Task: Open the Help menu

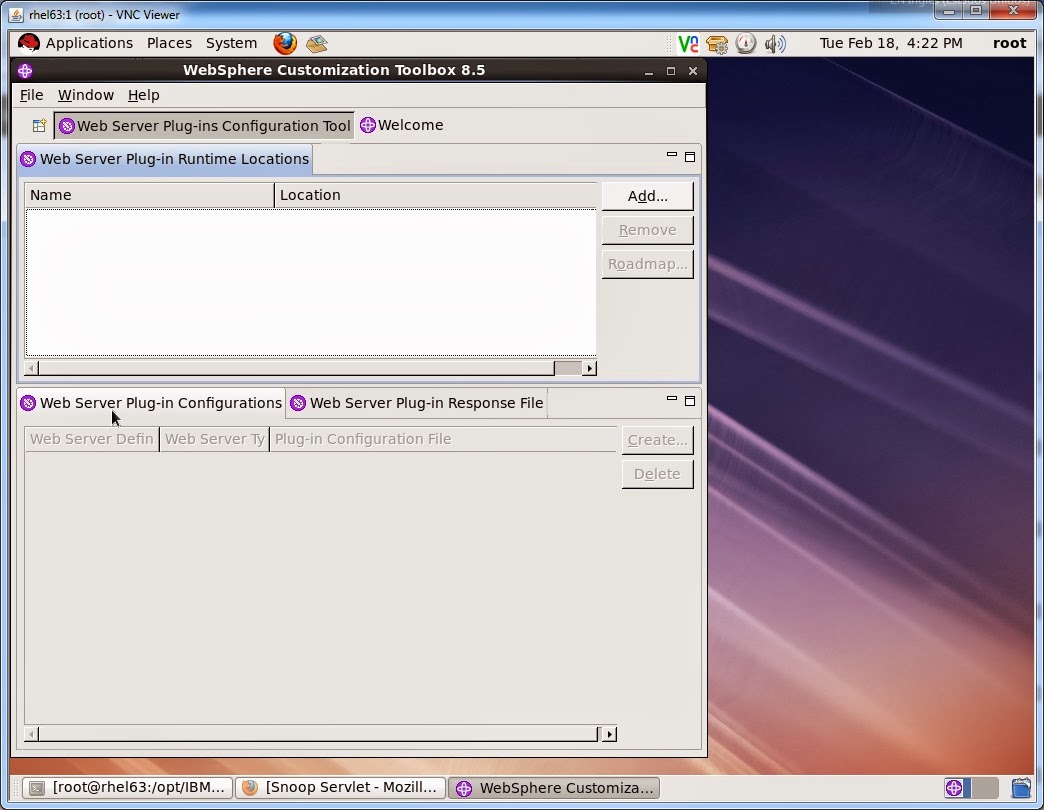Action: pyautogui.click(x=143, y=95)
